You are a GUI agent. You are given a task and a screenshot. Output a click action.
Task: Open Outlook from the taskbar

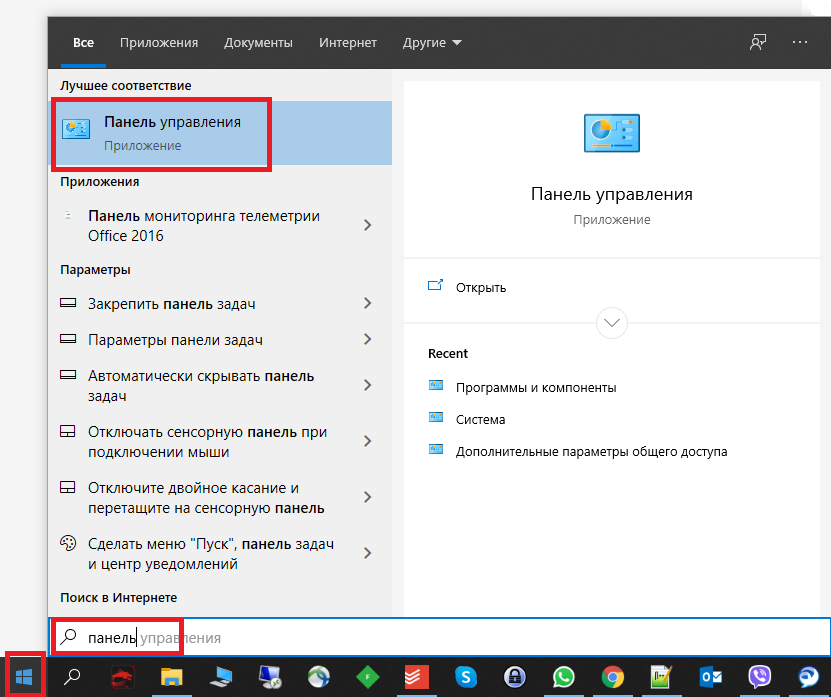coord(710,677)
